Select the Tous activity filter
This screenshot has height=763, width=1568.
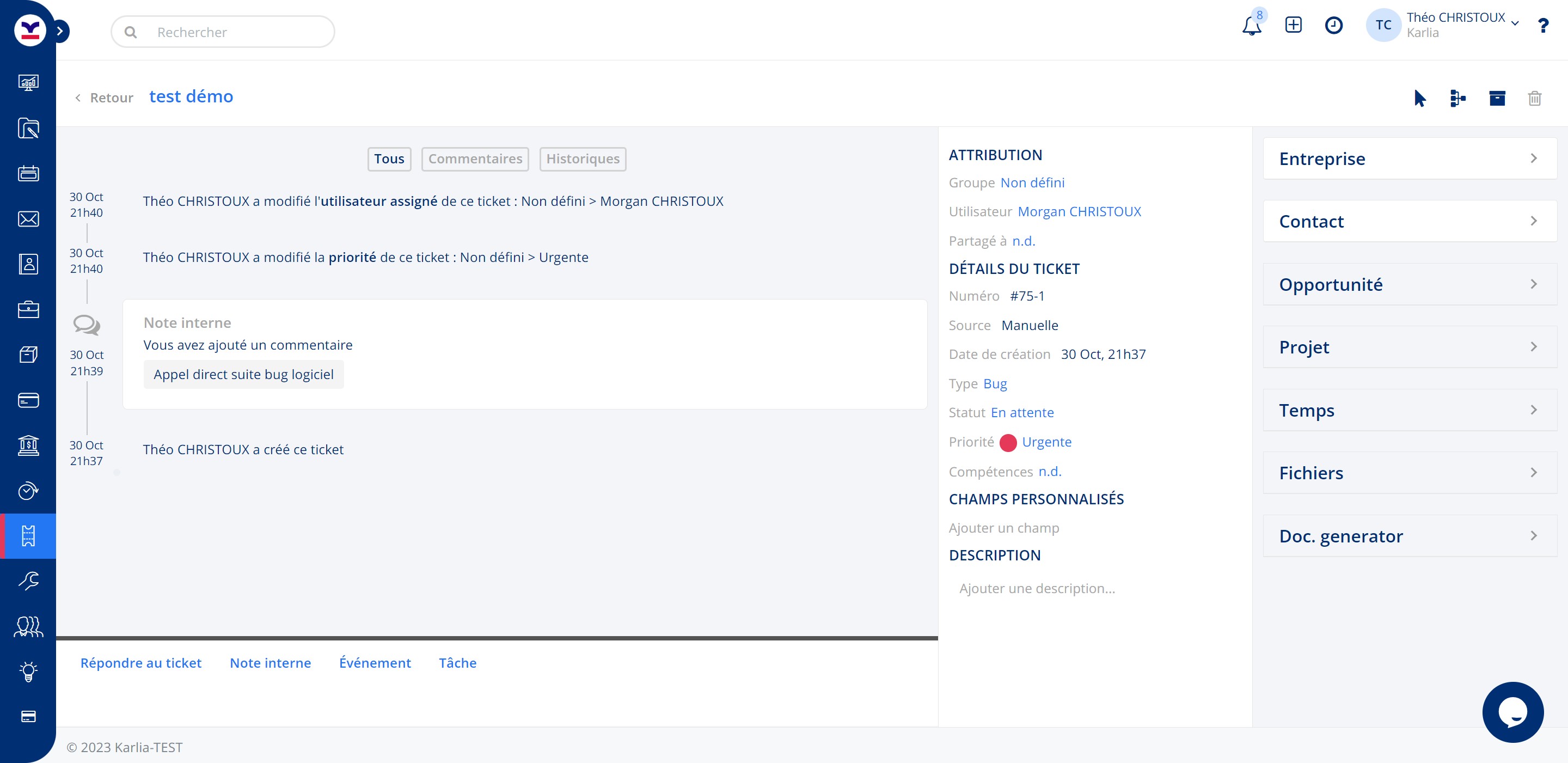[x=389, y=159]
